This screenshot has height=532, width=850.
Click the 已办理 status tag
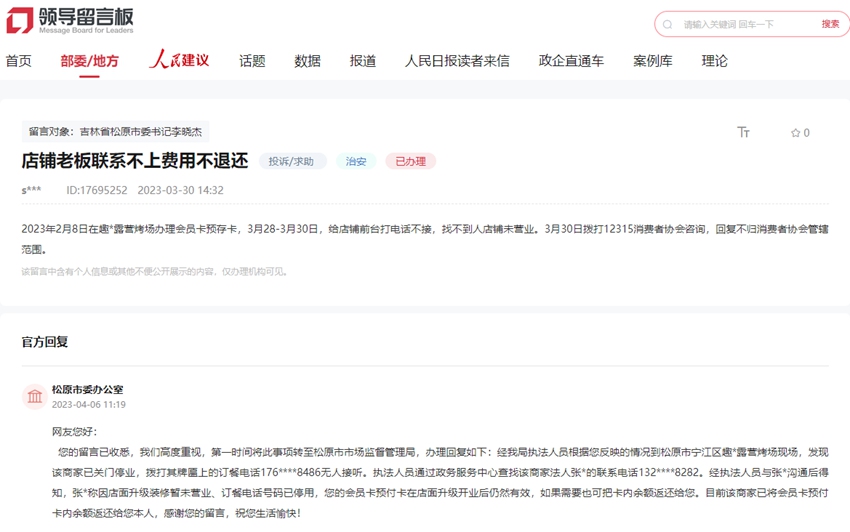[410, 161]
